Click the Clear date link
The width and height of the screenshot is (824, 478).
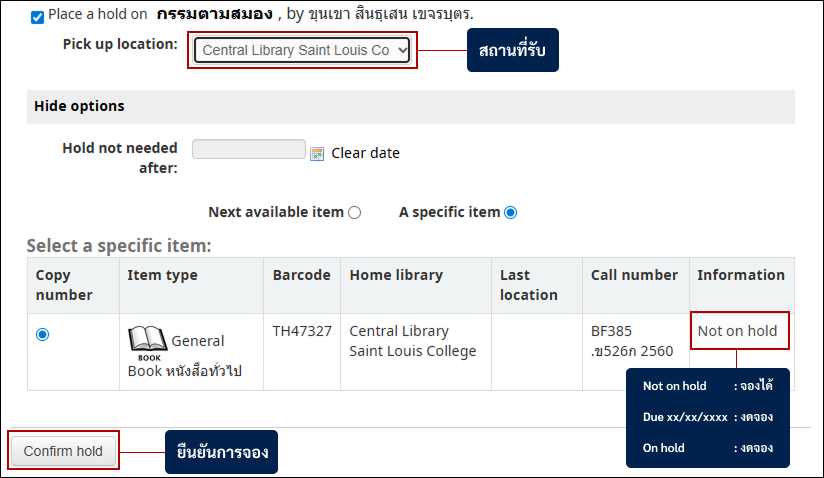coord(365,153)
